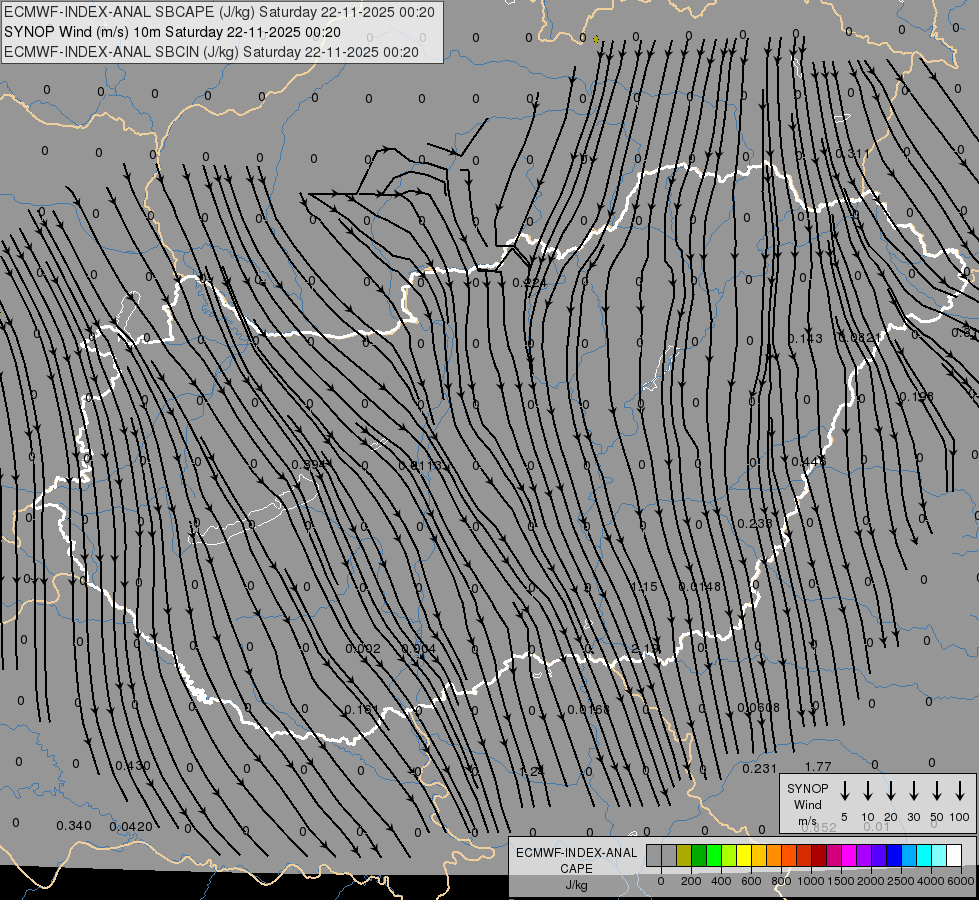The image size is (979, 900).
Task: Click the faint 0.852 value under wind legend
Action: pos(819,828)
